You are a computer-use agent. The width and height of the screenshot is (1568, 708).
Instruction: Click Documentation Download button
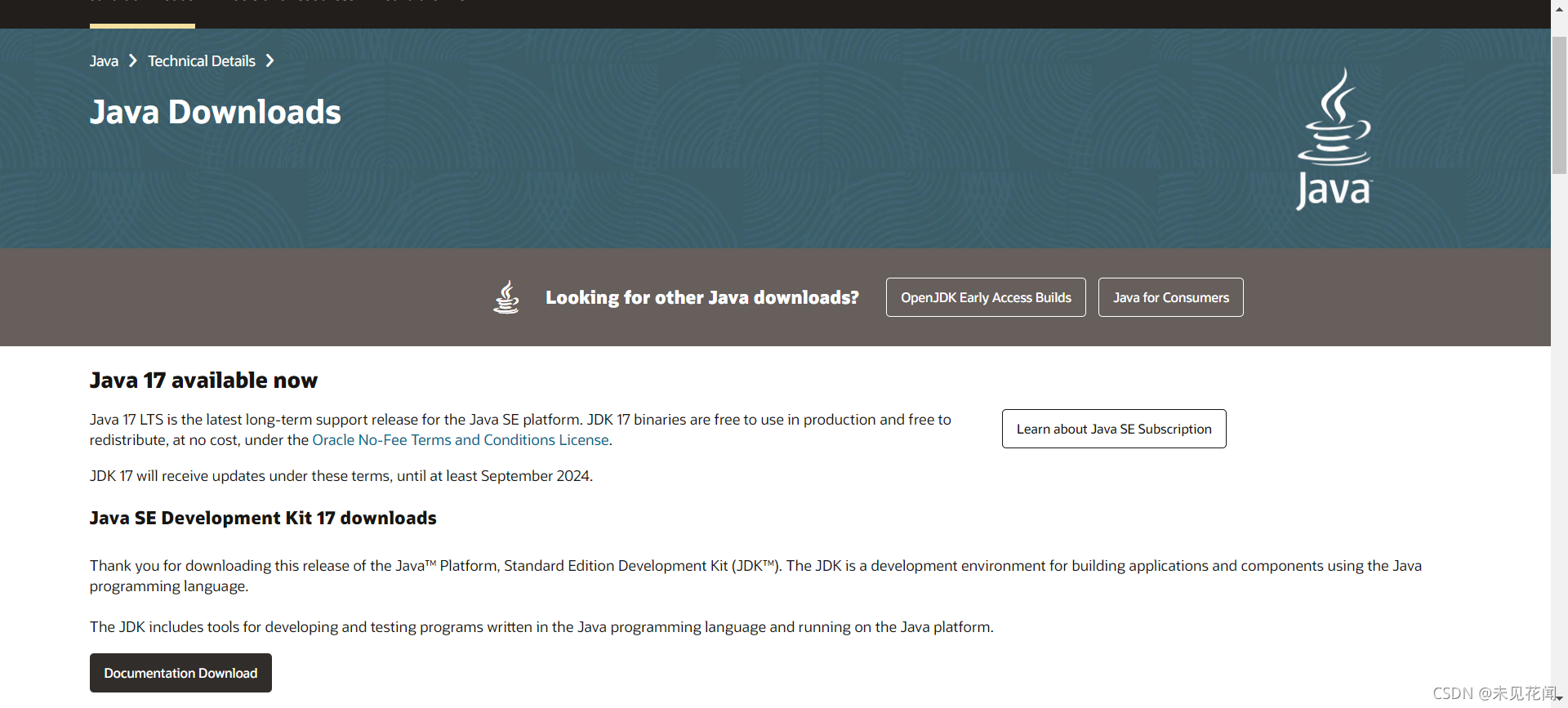pos(180,673)
